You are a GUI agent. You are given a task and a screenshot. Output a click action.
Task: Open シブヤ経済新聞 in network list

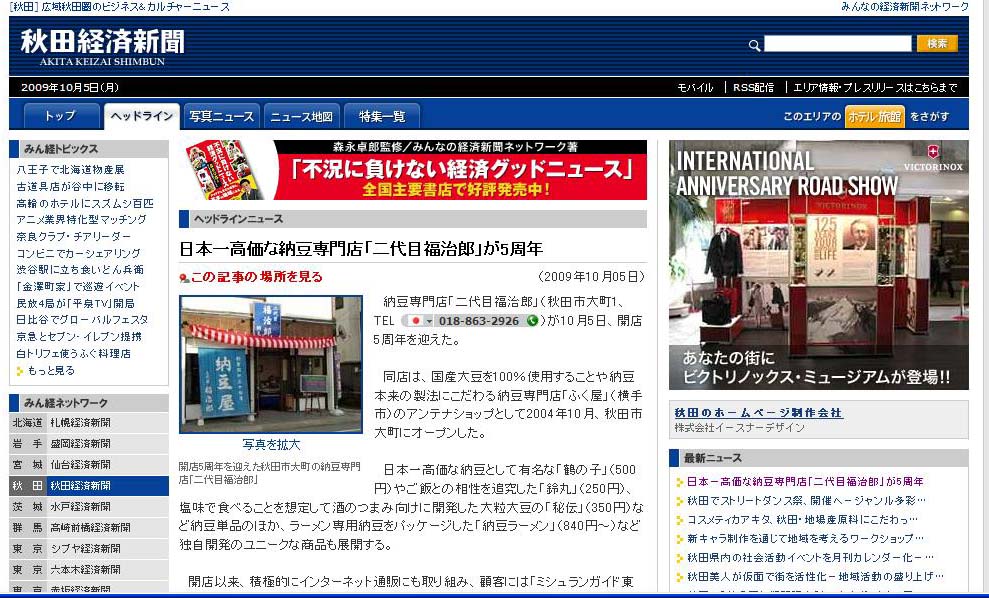tap(85, 549)
